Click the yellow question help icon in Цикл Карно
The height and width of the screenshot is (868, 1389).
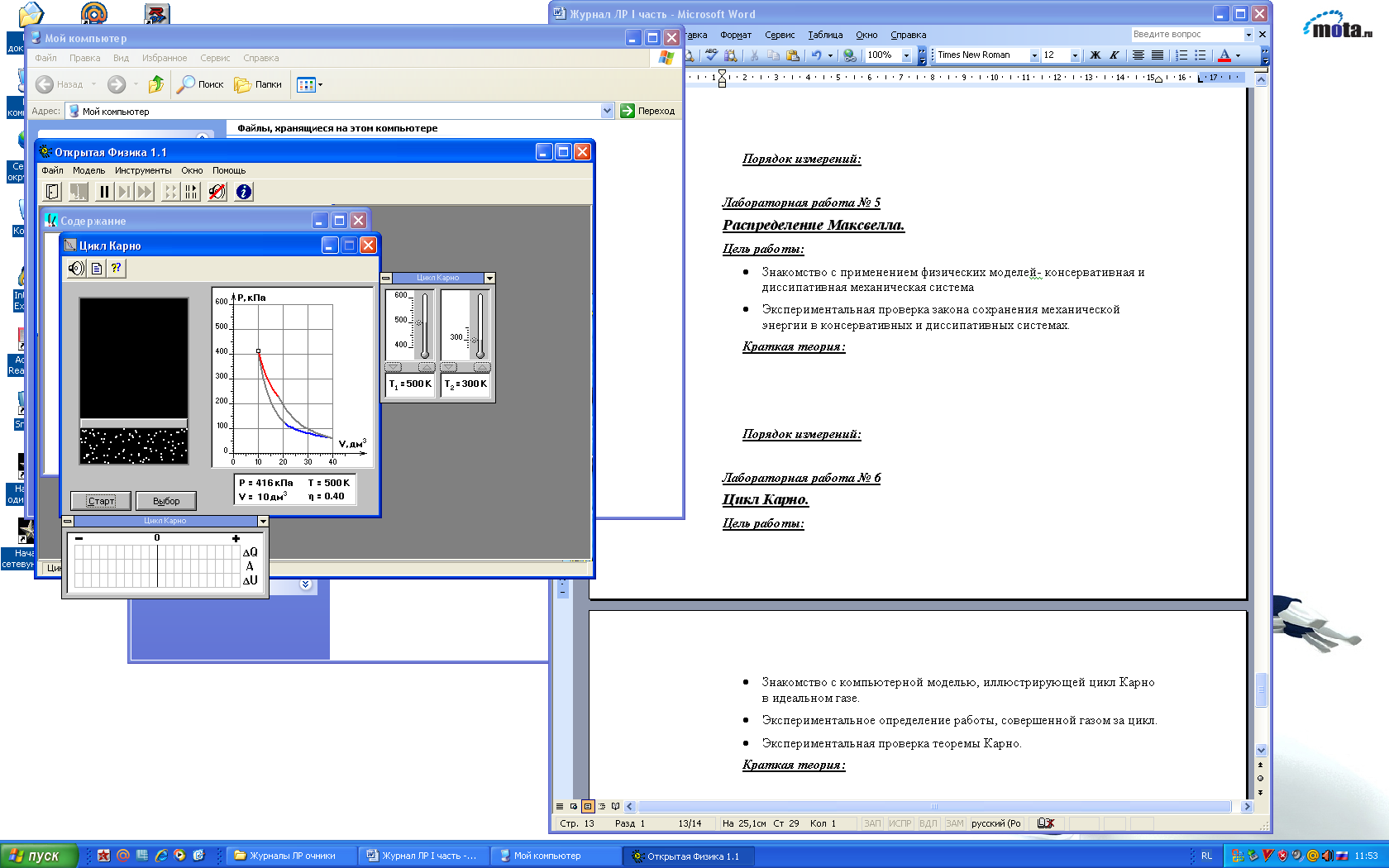click(117, 268)
